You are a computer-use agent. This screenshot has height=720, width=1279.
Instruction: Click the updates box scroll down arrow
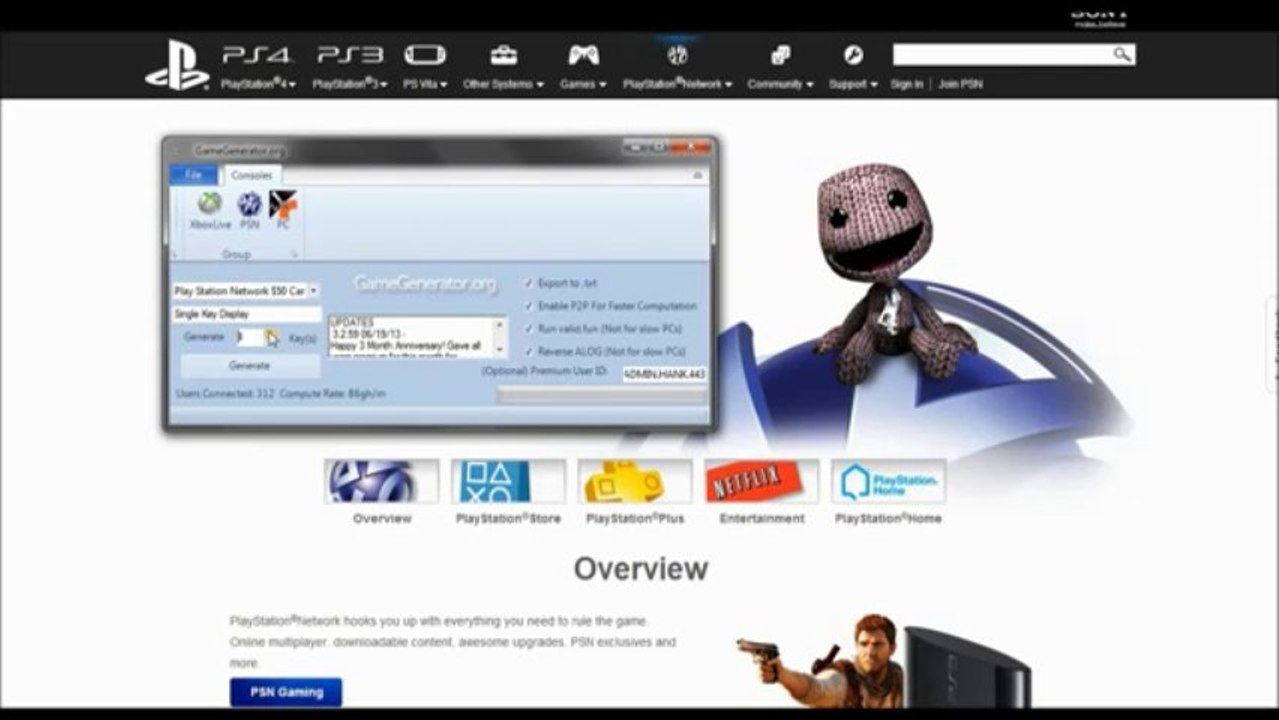coord(501,351)
